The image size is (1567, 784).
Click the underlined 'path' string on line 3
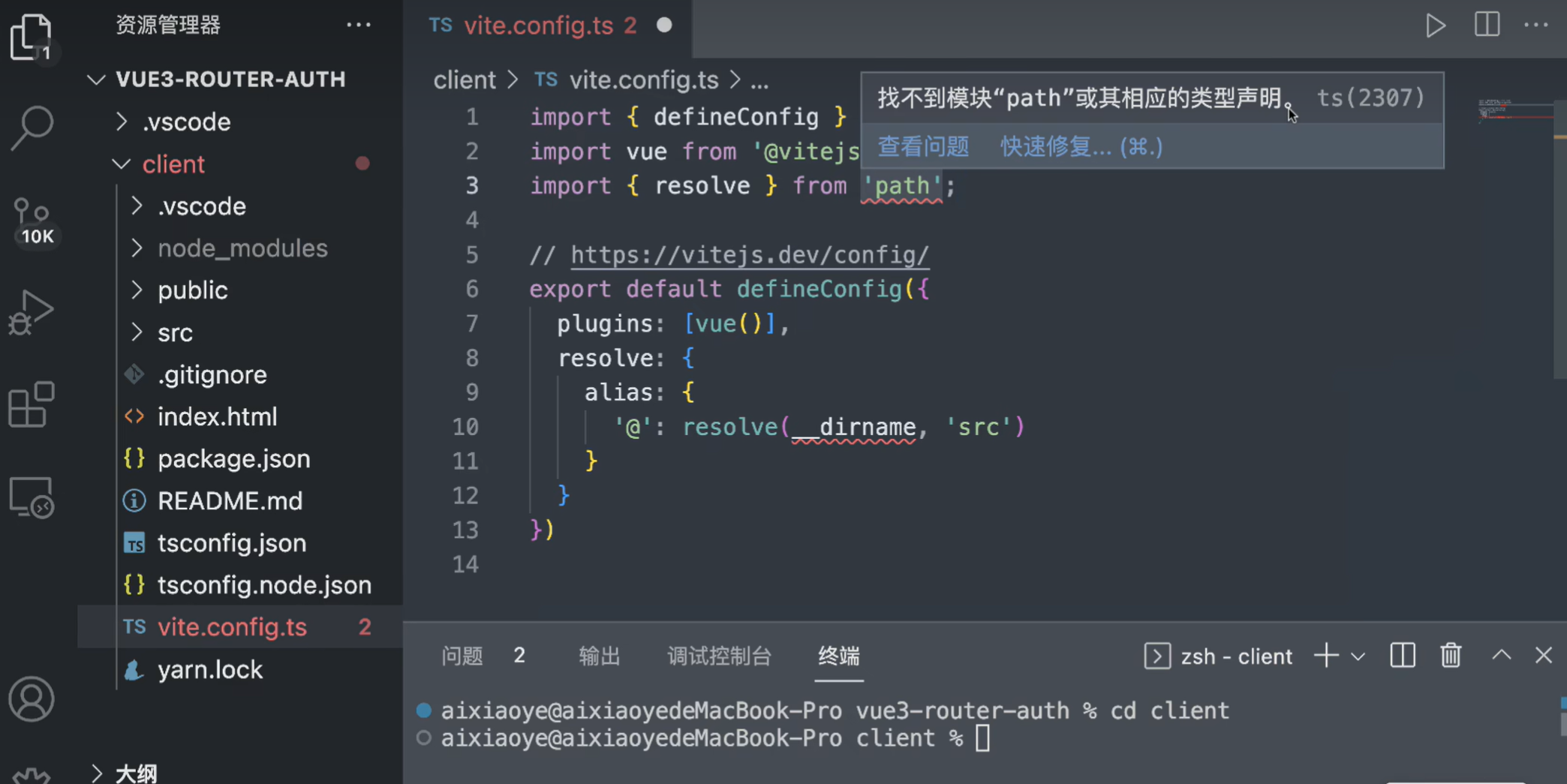pyautogui.click(x=901, y=185)
